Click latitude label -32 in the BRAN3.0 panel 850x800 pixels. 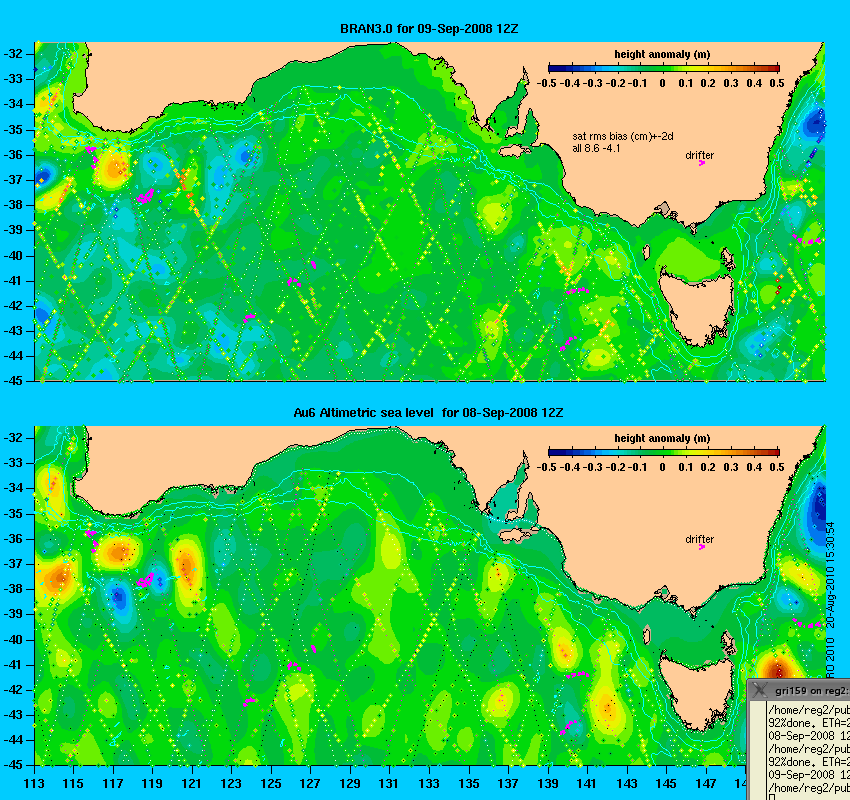pos(14,54)
